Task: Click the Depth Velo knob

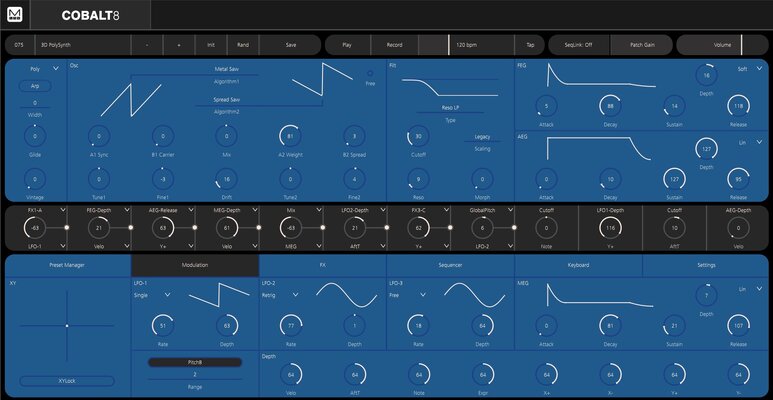Action: 290,374
